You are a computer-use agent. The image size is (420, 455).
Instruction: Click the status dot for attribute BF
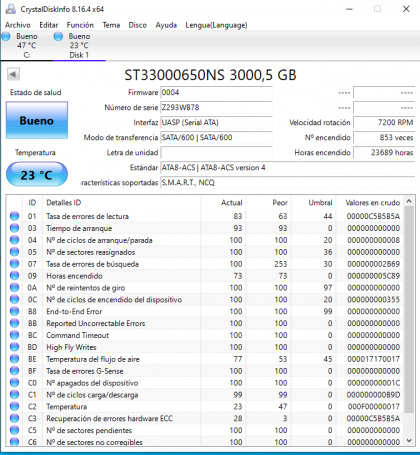(14, 371)
